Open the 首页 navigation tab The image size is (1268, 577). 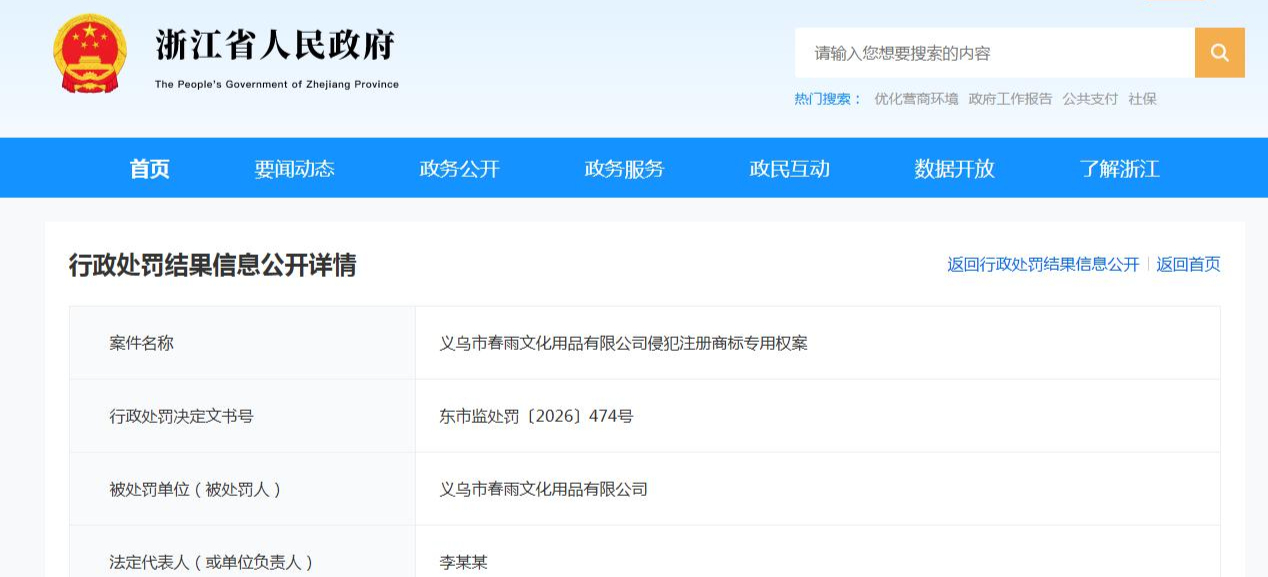(150, 169)
